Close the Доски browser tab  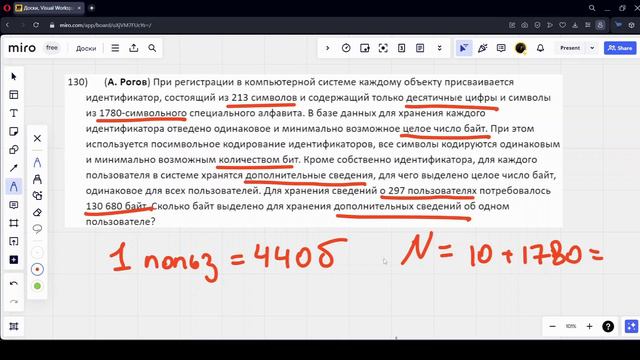pyautogui.click(x=79, y=8)
